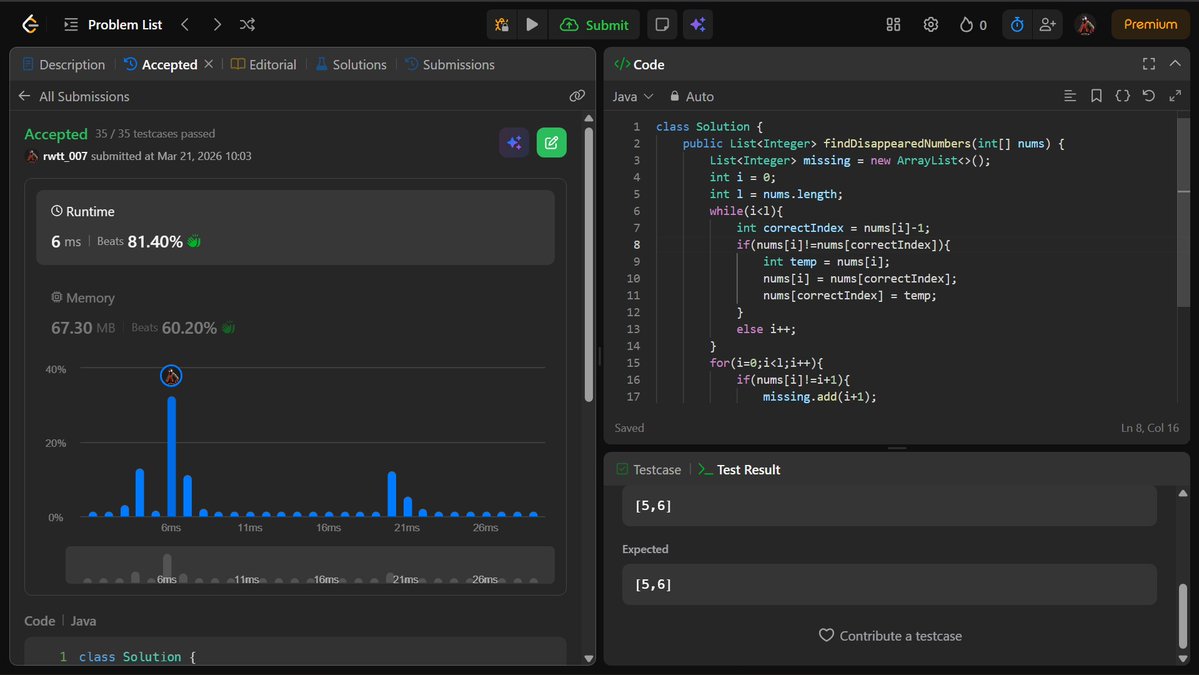Go to previous problem arrow
The width and height of the screenshot is (1199, 675).
tap(185, 24)
